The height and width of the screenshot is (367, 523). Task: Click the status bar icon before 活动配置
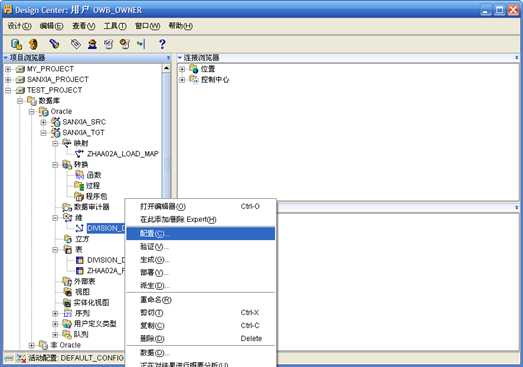[x=21, y=358]
